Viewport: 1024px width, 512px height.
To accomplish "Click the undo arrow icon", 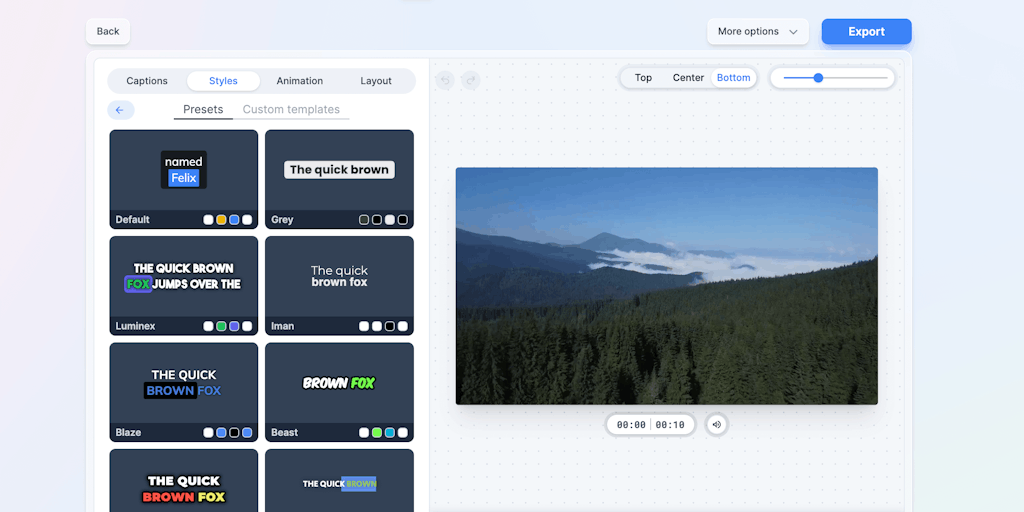I will click(x=445, y=80).
